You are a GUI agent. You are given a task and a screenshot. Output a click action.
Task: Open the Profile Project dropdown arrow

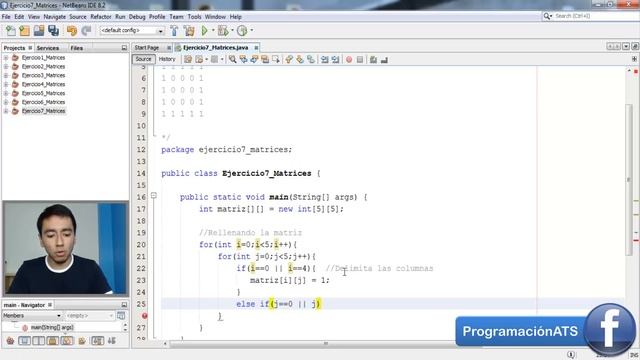(x=251, y=31)
